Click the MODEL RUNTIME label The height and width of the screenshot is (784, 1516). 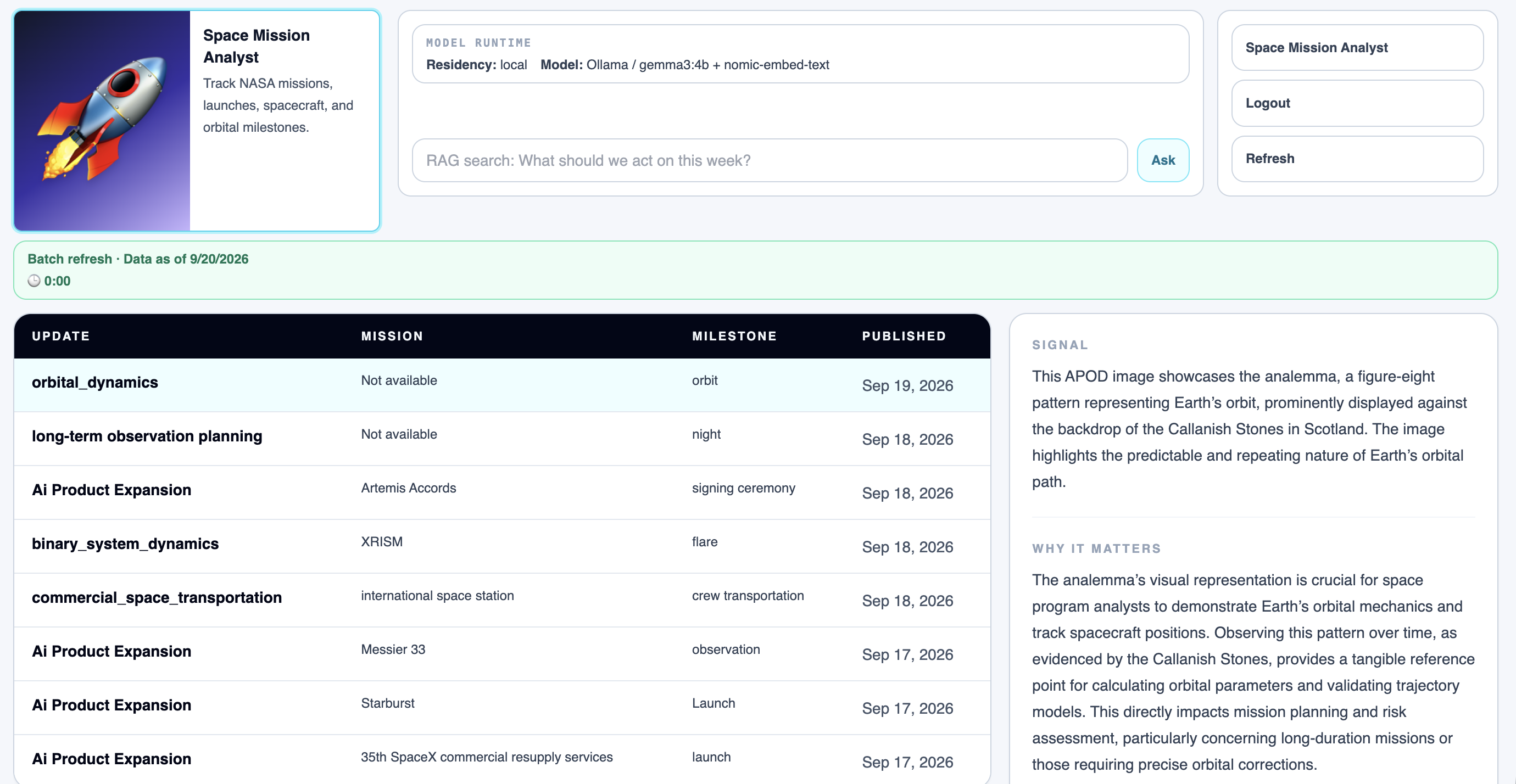coord(478,42)
